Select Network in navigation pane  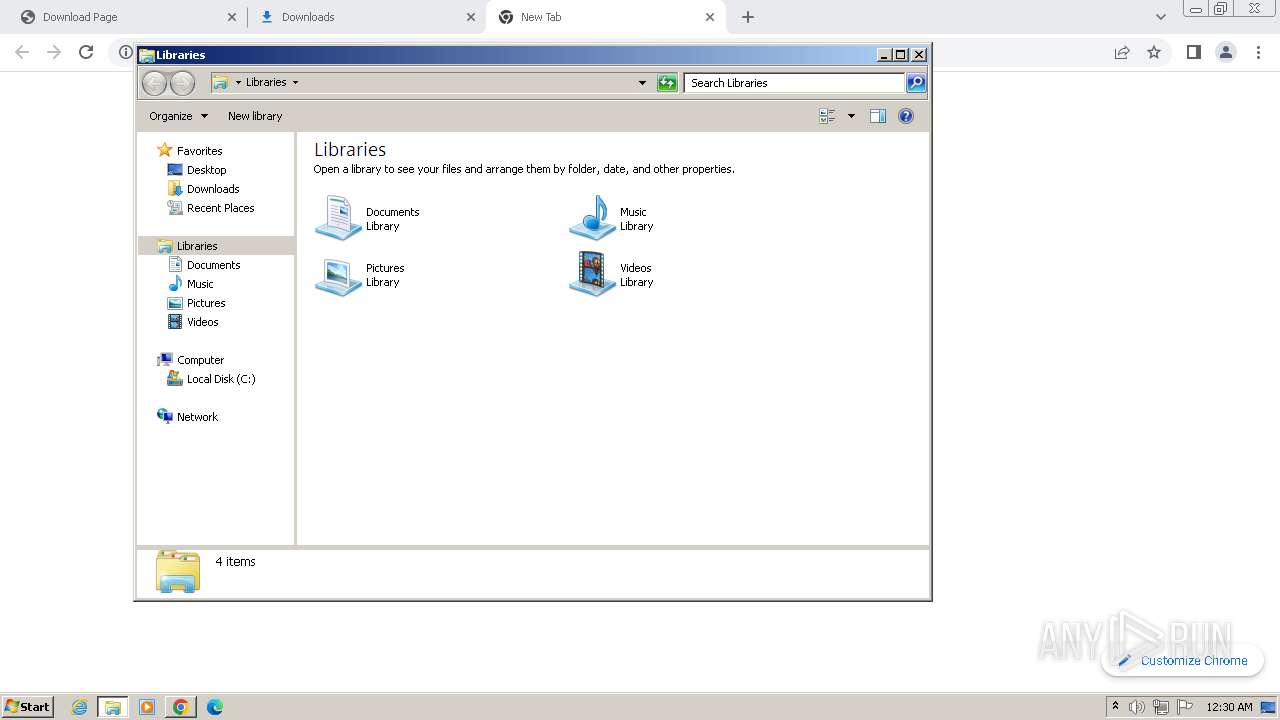tap(197, 417)
